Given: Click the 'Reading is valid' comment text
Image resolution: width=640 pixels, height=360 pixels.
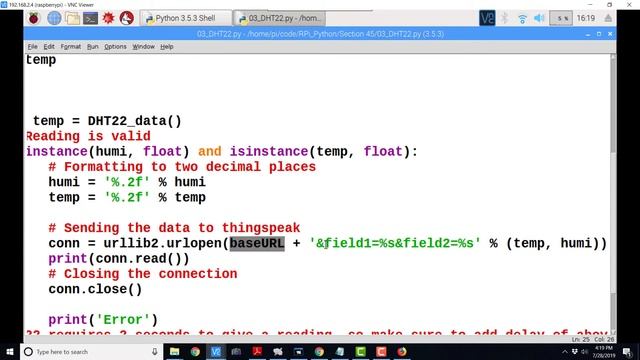Looking at the screenshot, I should [88, 136].
